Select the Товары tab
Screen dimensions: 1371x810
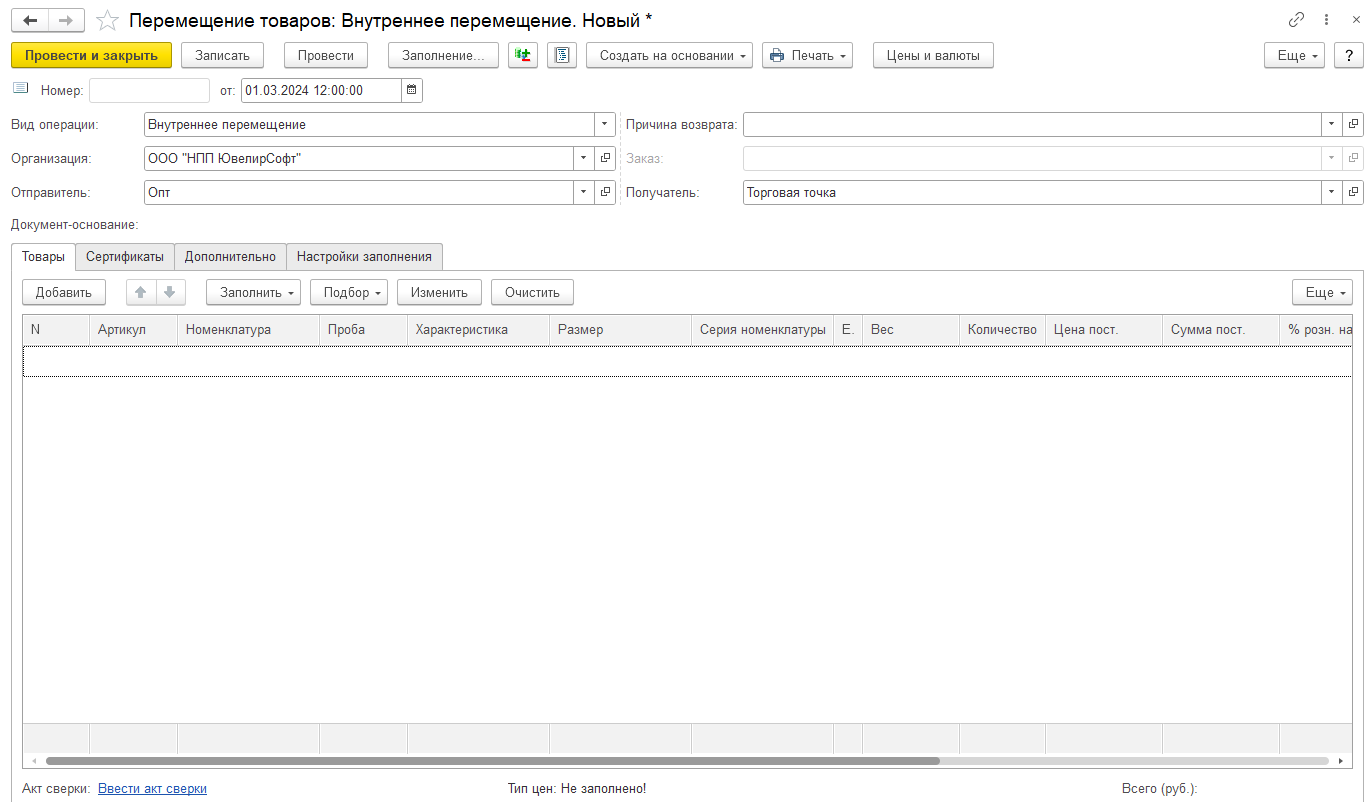pos(43,256)
